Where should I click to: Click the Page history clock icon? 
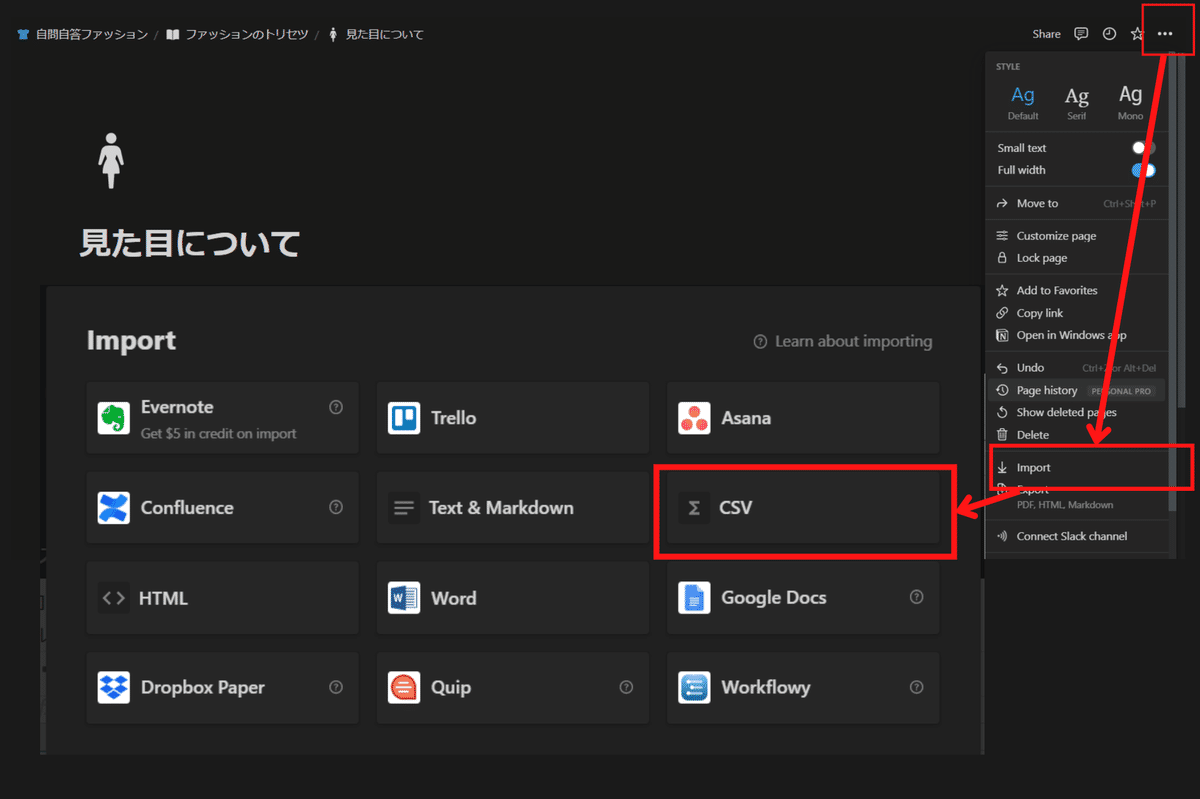pos(1002,390)
